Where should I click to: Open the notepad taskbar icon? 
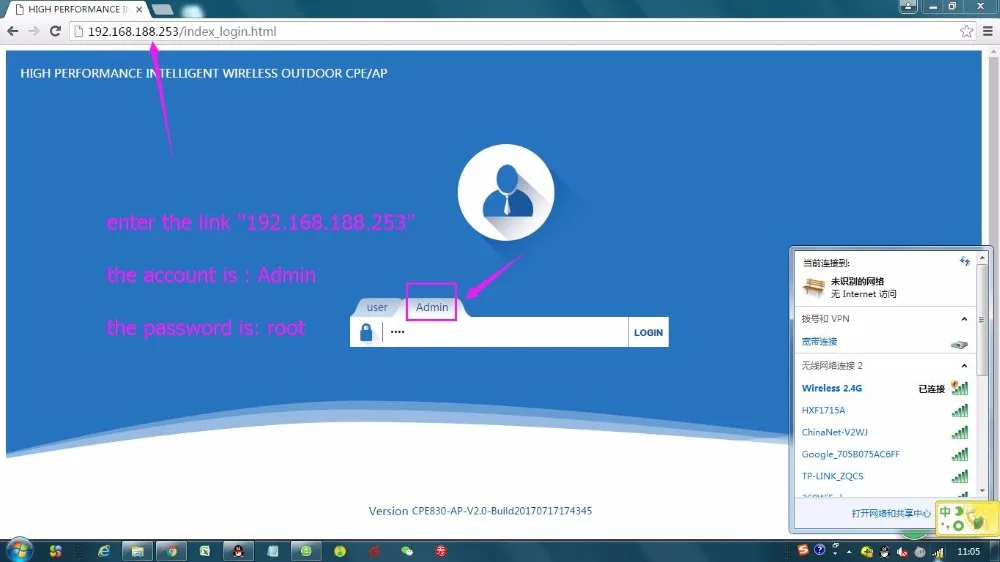pos(272,551)
